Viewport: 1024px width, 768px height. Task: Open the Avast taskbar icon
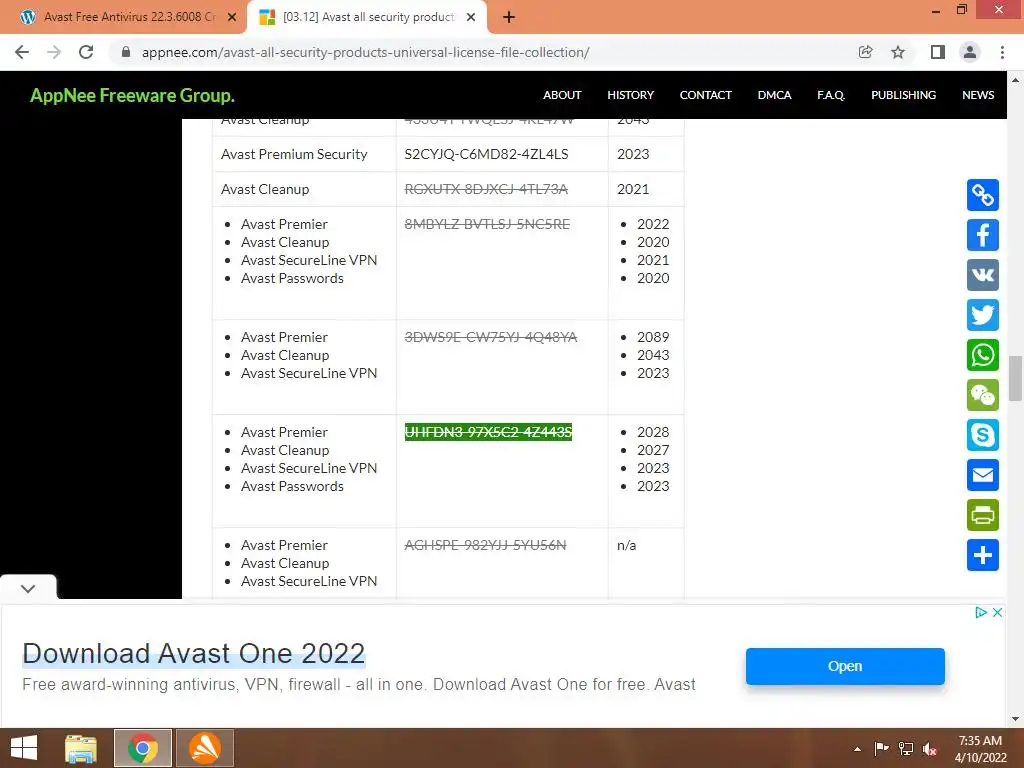coord(204,748)
